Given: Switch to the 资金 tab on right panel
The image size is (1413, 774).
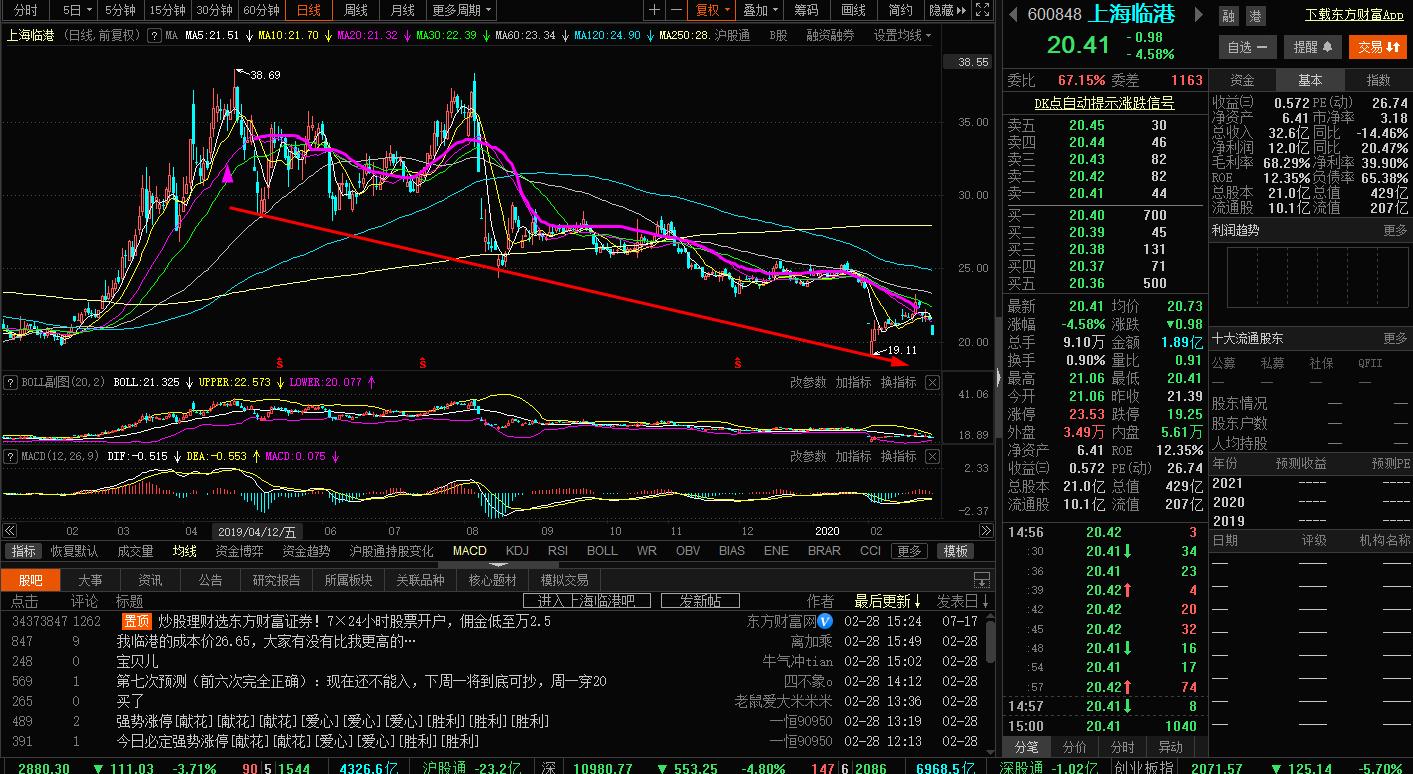Looking at the screenshot, I should [1243, 79].
